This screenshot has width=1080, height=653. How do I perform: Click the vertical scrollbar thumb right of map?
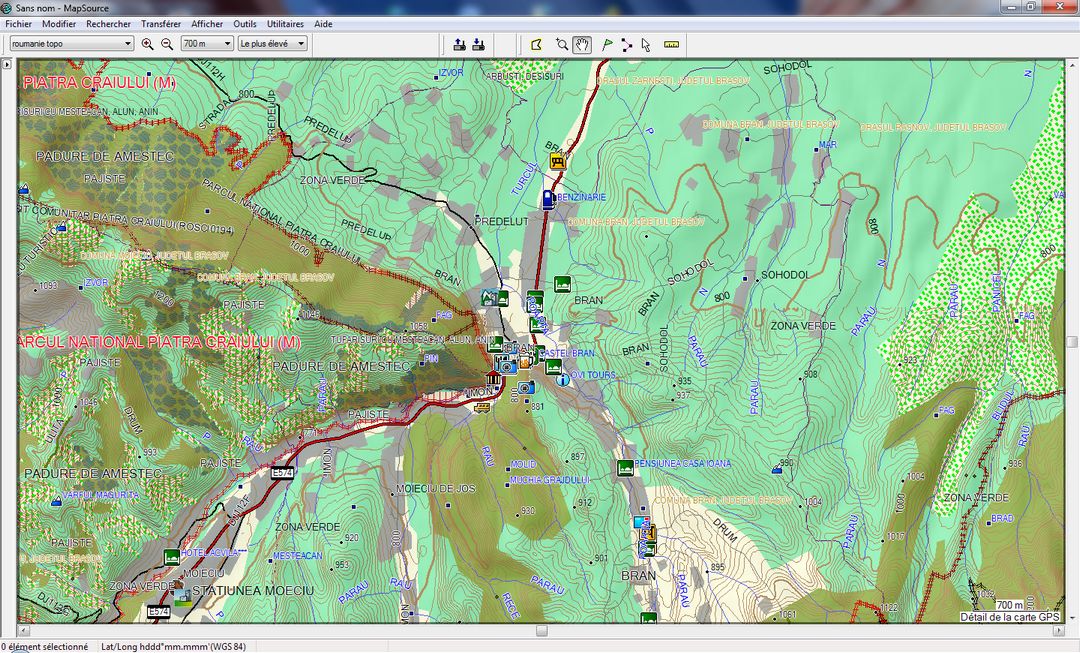[1072, 342]
